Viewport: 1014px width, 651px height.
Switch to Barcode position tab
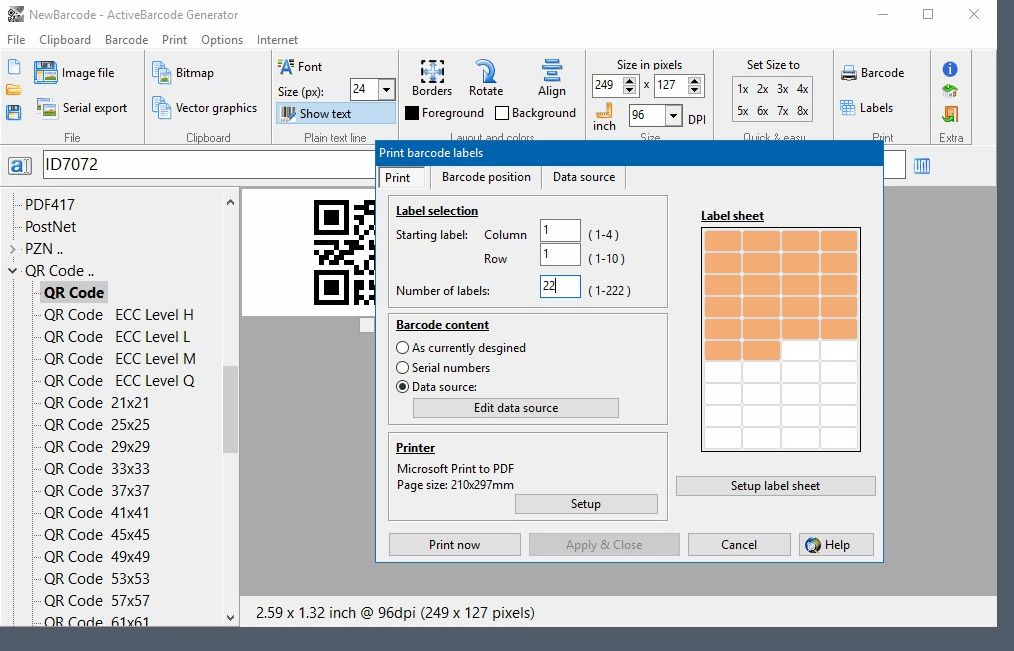click(486, 177)
